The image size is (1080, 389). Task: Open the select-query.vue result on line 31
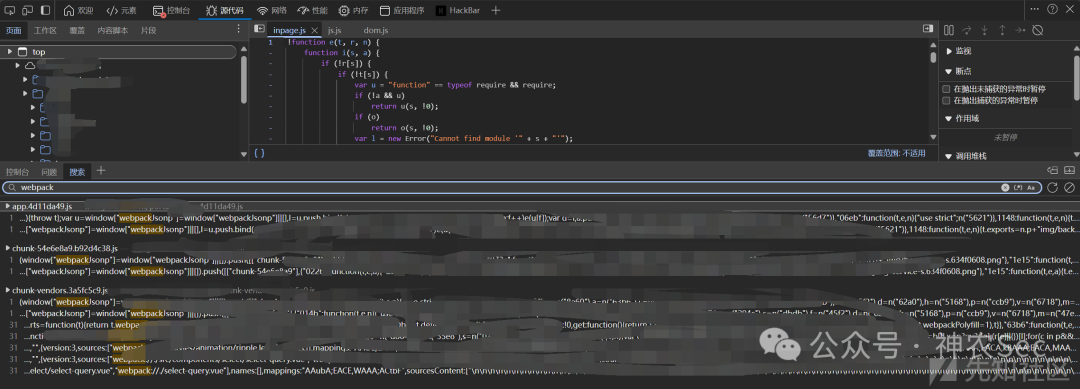(x=540, y=371)
